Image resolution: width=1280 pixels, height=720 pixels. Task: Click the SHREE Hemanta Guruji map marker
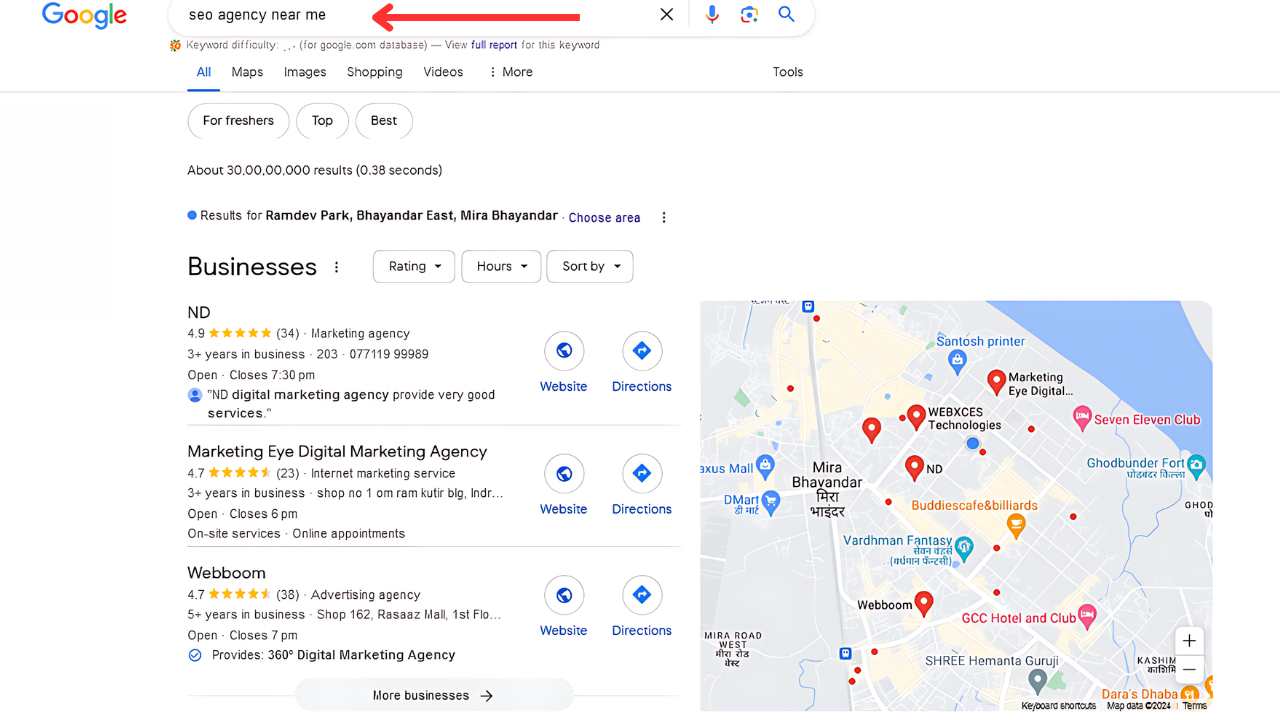click(1038, 680)
